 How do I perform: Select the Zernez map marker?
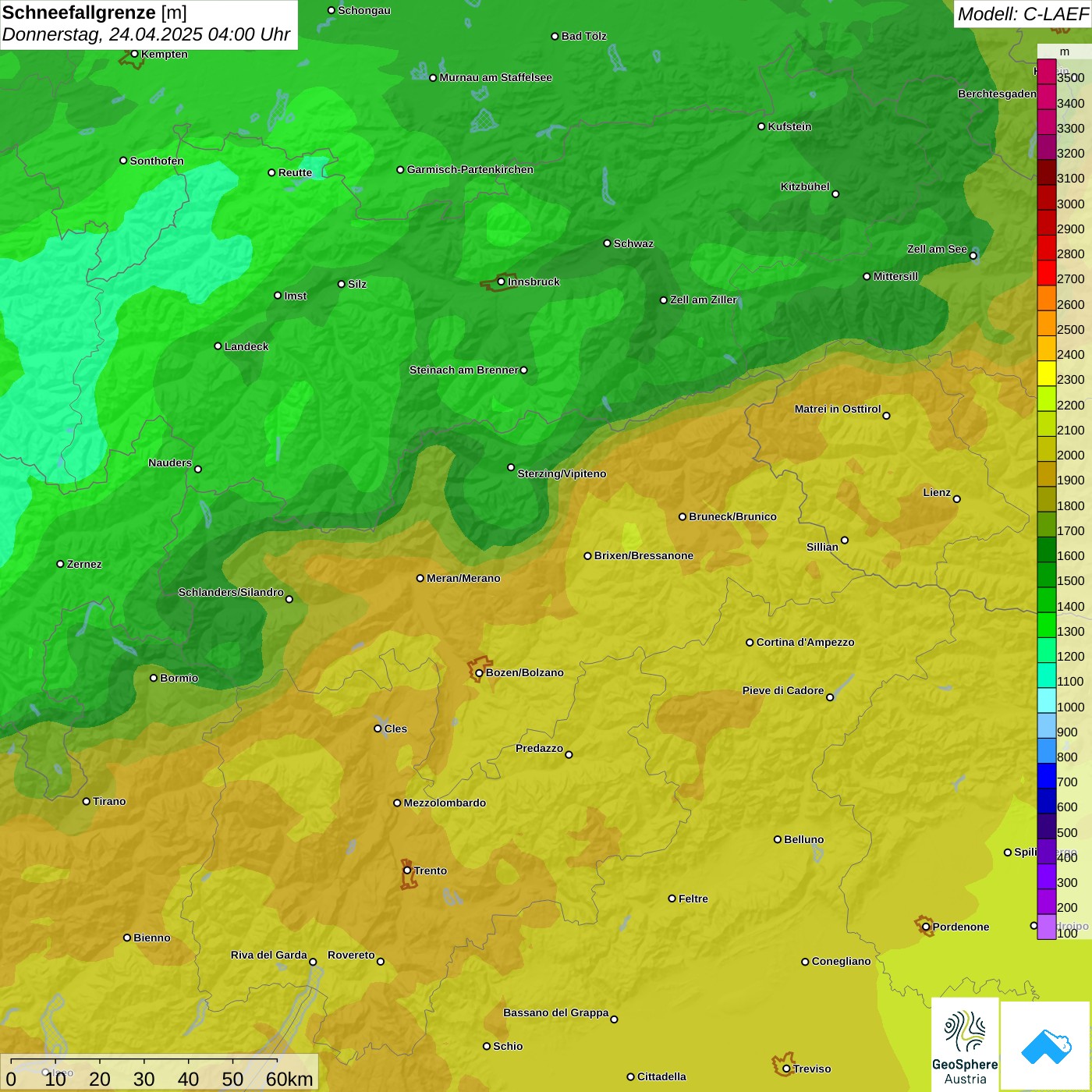(x=60, y=564)
